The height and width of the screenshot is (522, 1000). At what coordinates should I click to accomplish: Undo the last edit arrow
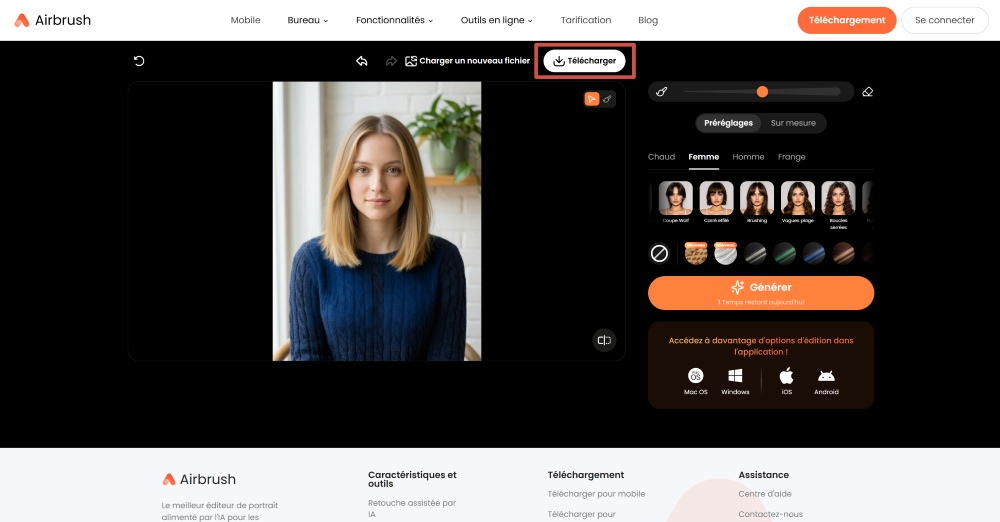click(362, 61)
